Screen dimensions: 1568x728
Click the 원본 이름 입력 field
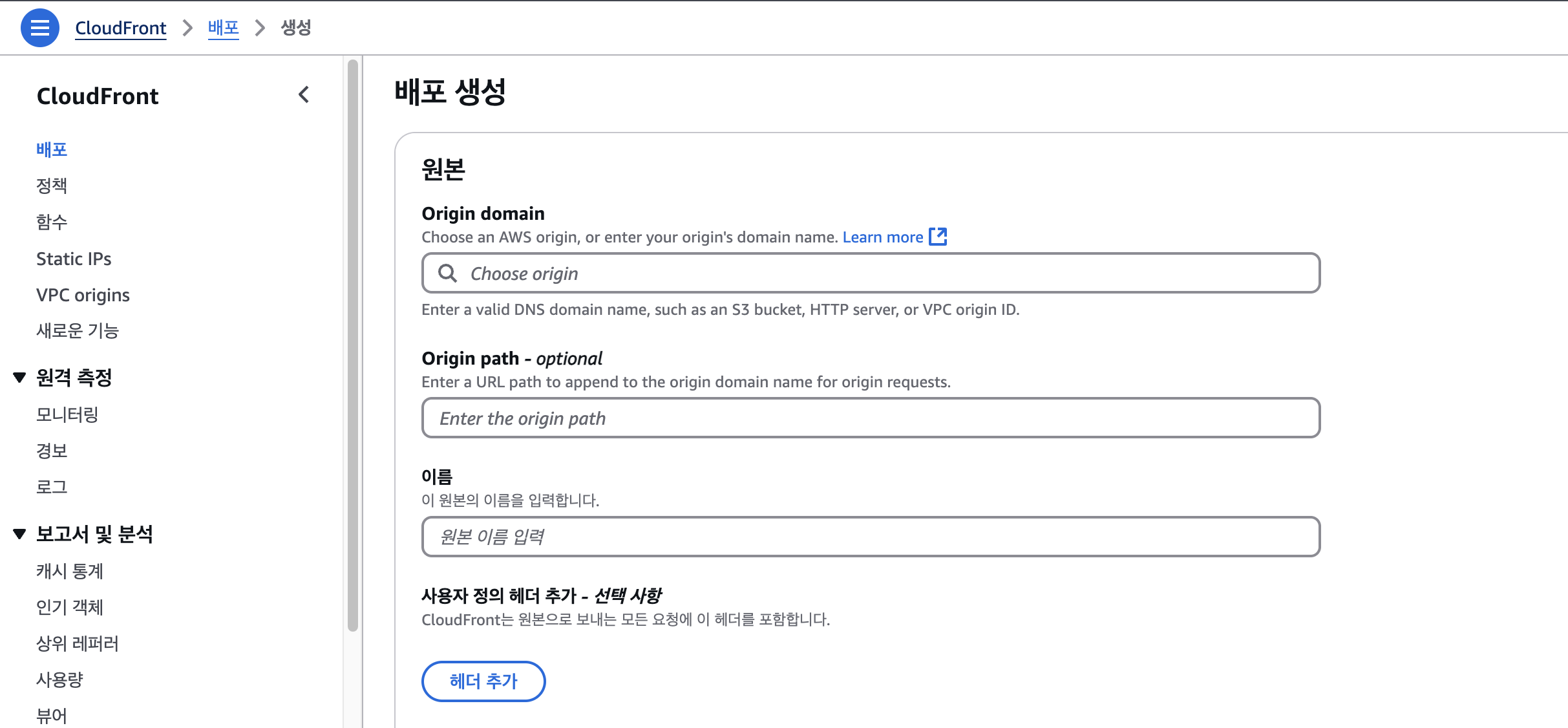(871, 537)
